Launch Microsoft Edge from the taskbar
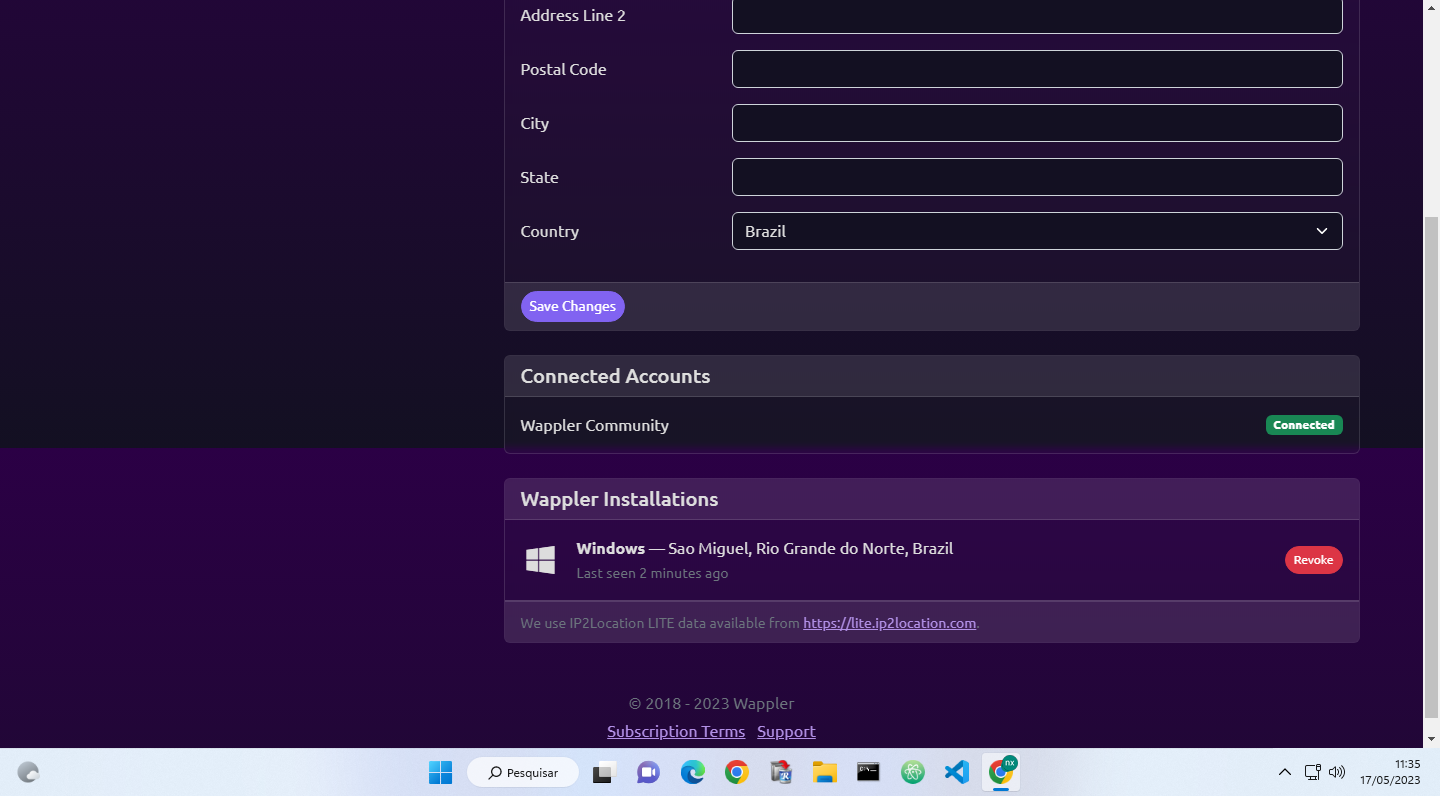1440x796 pixels. click(692, 771)
